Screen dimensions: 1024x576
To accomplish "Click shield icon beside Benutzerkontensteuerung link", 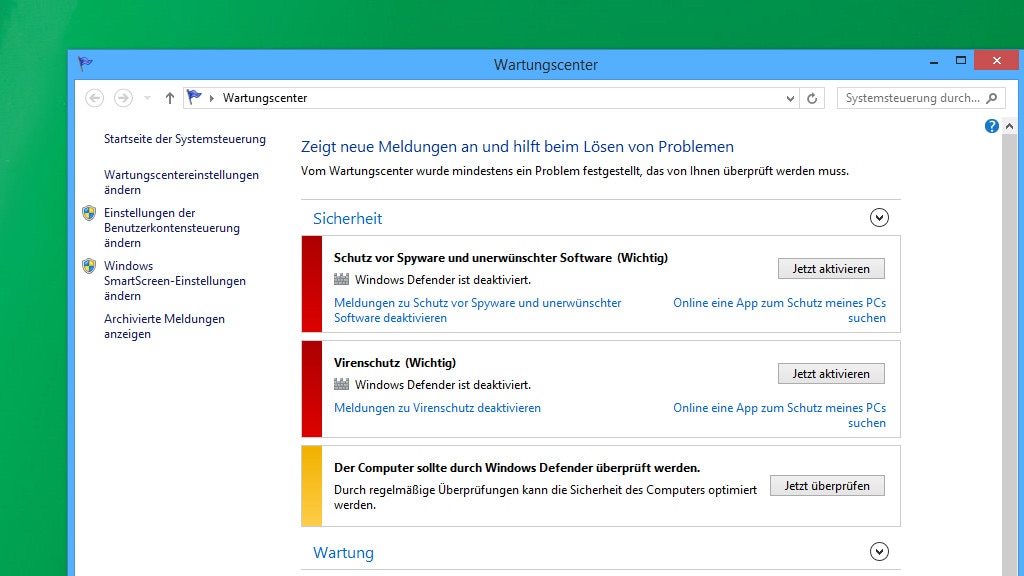I will tap(89, 213).
